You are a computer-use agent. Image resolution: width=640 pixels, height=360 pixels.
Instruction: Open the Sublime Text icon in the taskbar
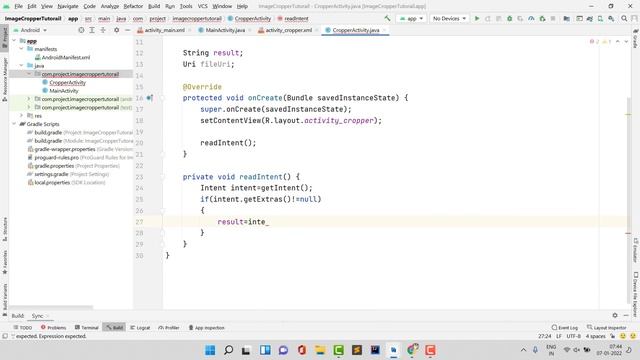(x=357, y=350)
